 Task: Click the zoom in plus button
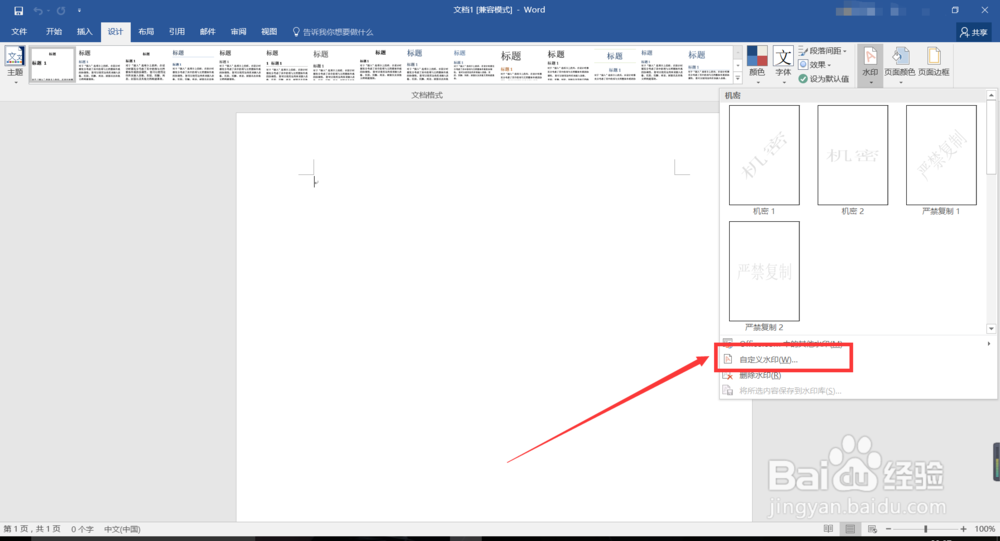(963, 529)
